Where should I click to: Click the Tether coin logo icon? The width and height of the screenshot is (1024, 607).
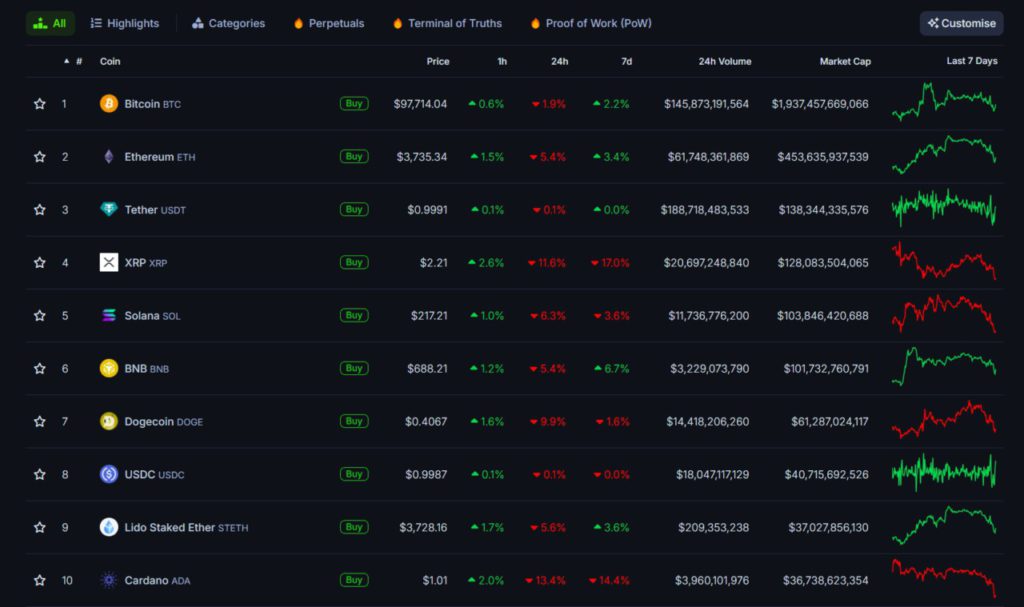(x=109, y=209)
